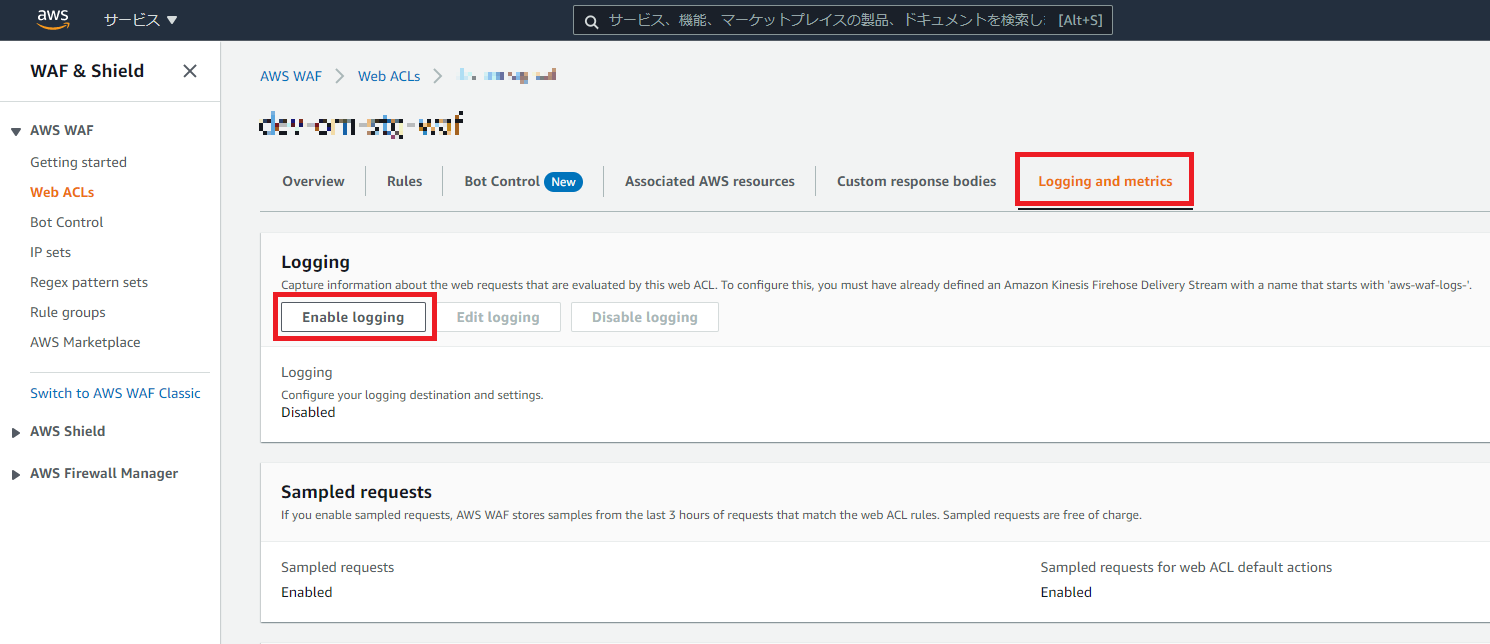Viewport: 1490px width, 644px height.
Task: Click Switch to AWS WAF Classic
Action: [115, 393]
